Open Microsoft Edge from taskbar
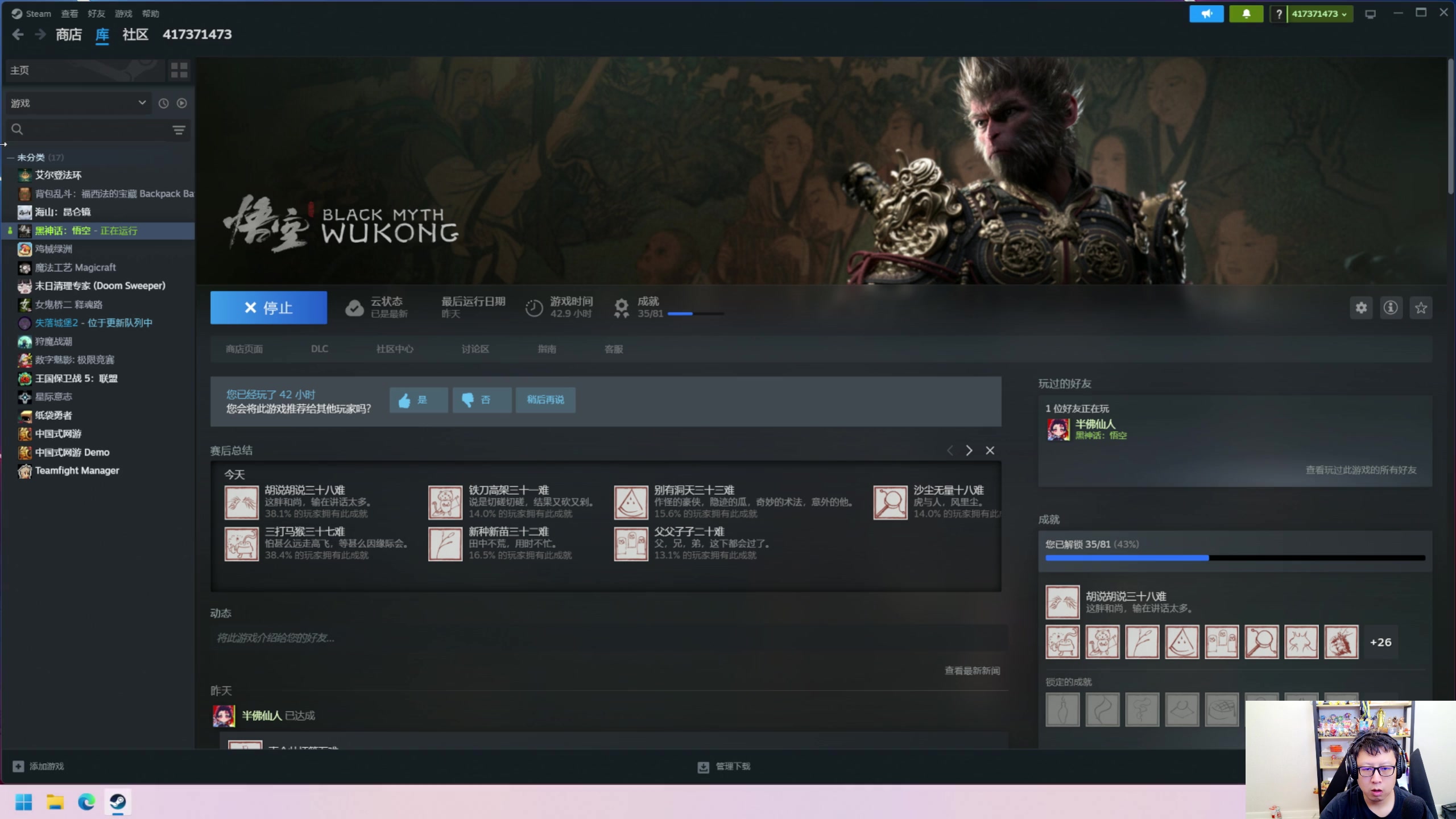The width and height of the screenshot is (1456, 819). point(86,802)
